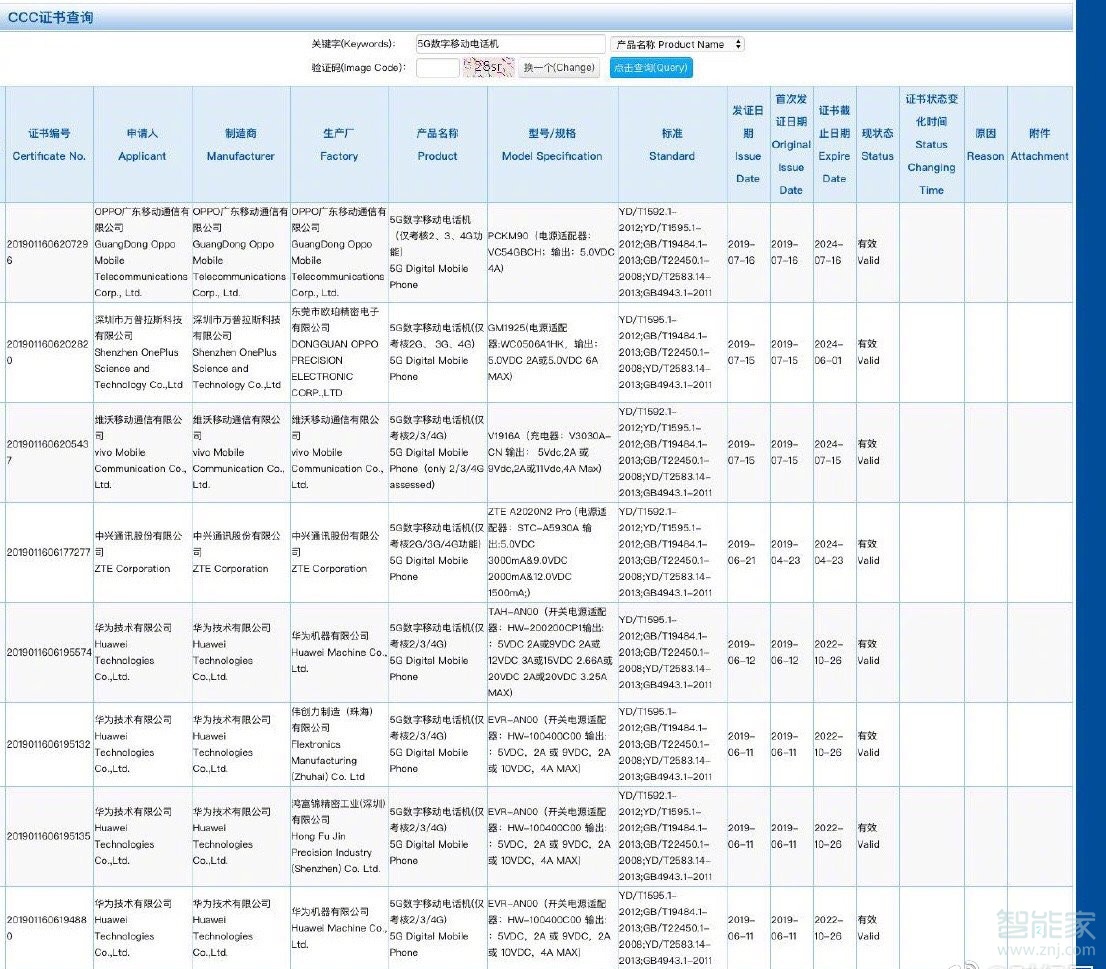The image size is (1106, 969).
Task: Select the Manufacturer column header
Action: 240,145
